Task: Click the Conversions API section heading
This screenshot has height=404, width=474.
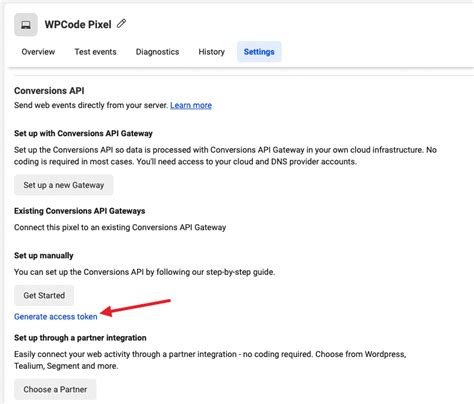Action: pos(49,91)
